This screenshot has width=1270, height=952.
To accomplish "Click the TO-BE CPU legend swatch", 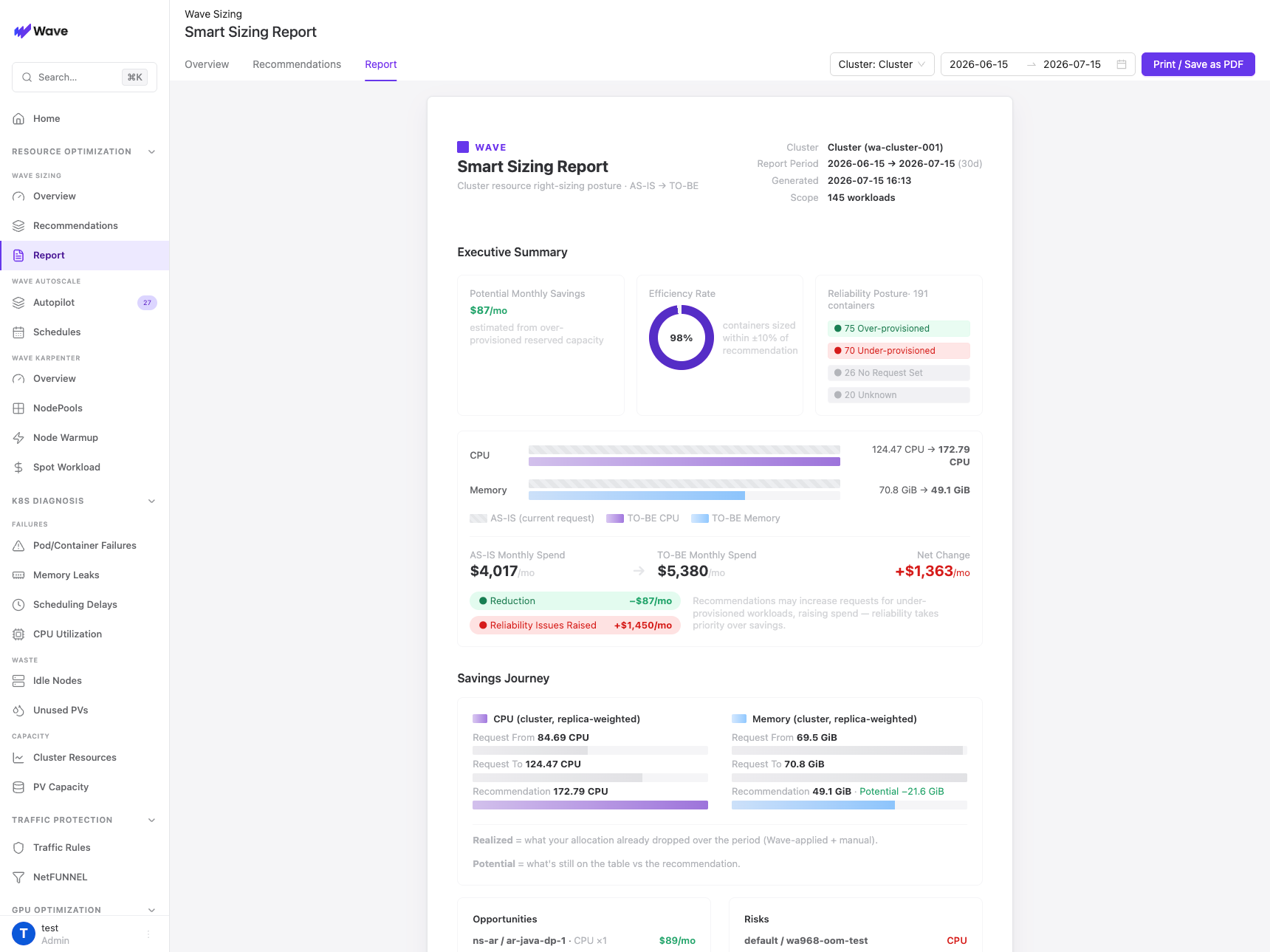I will [x=615, y=518].
